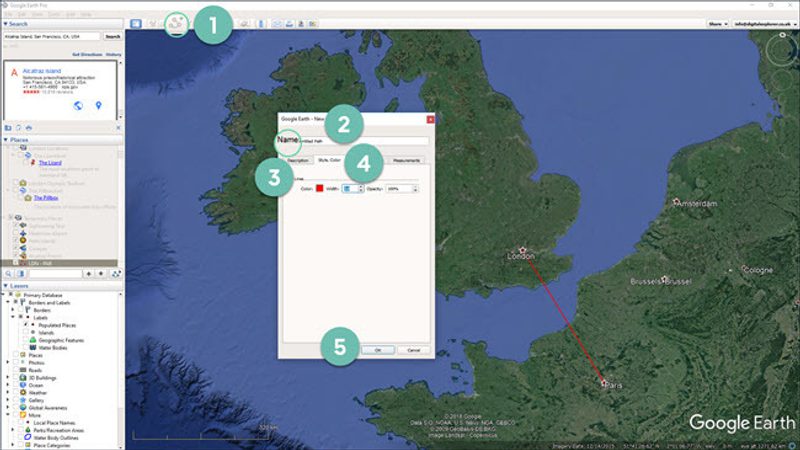Click the compass navigation ring on the map
The height and width of the screenshot is (450, 800).
click(x=782, y=49)
